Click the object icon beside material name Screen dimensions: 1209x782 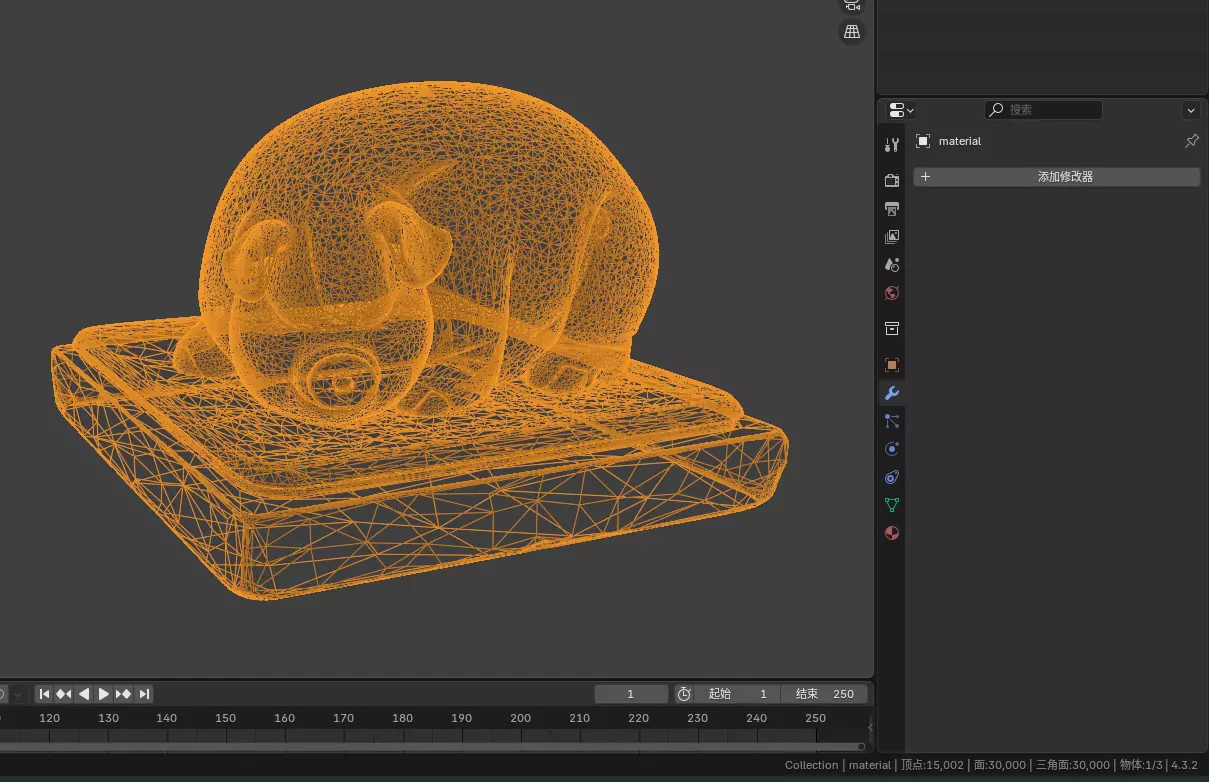923,141
